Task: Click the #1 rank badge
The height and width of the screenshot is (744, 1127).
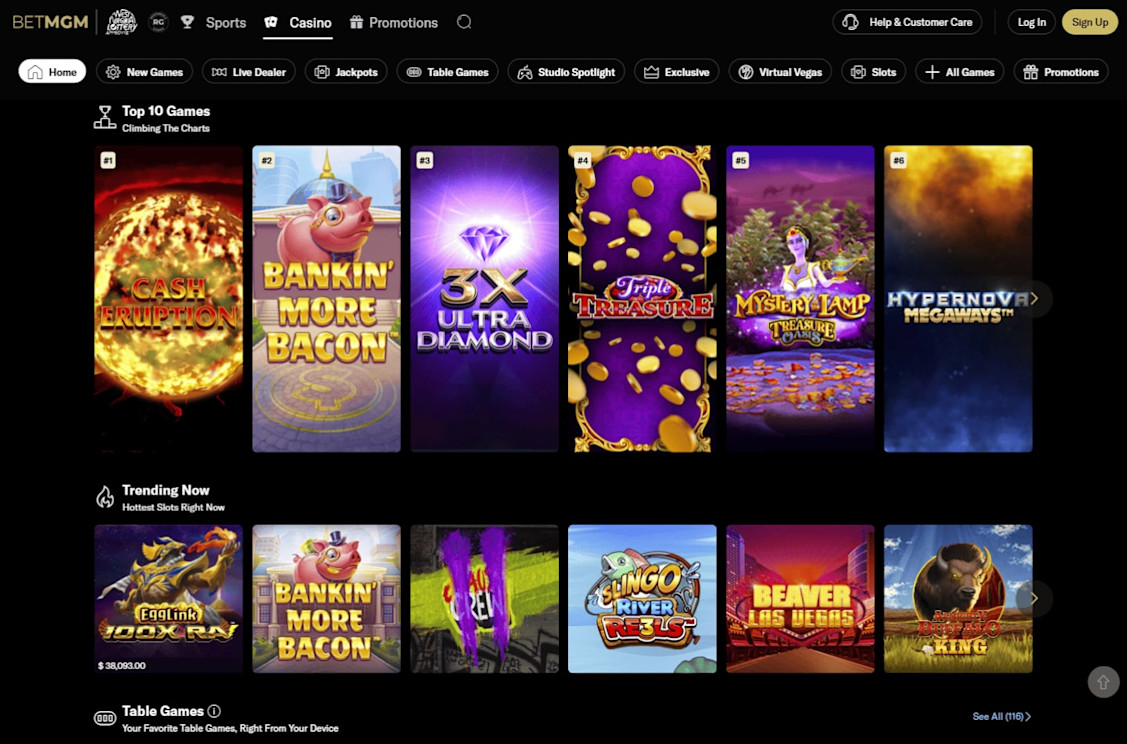Action: click(x=108, y=160)
